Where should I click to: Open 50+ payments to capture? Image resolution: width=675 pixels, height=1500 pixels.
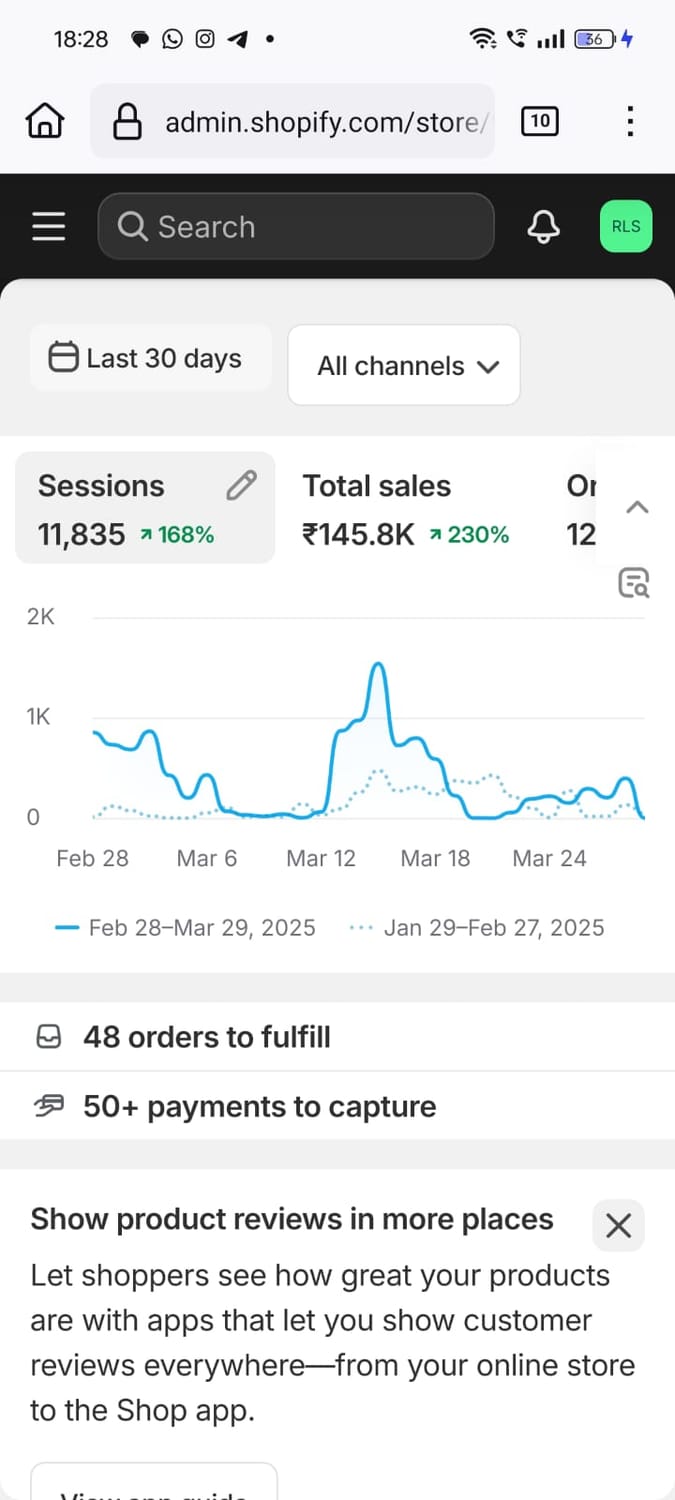pos(259,1106)
